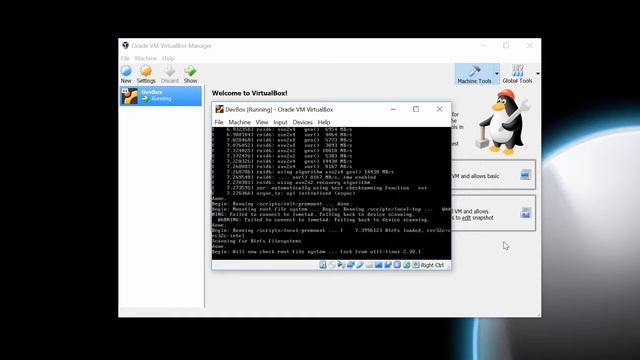Click VirtualBox Manager title bar logo
Viewport: 640px width, 360px height.
125,45
